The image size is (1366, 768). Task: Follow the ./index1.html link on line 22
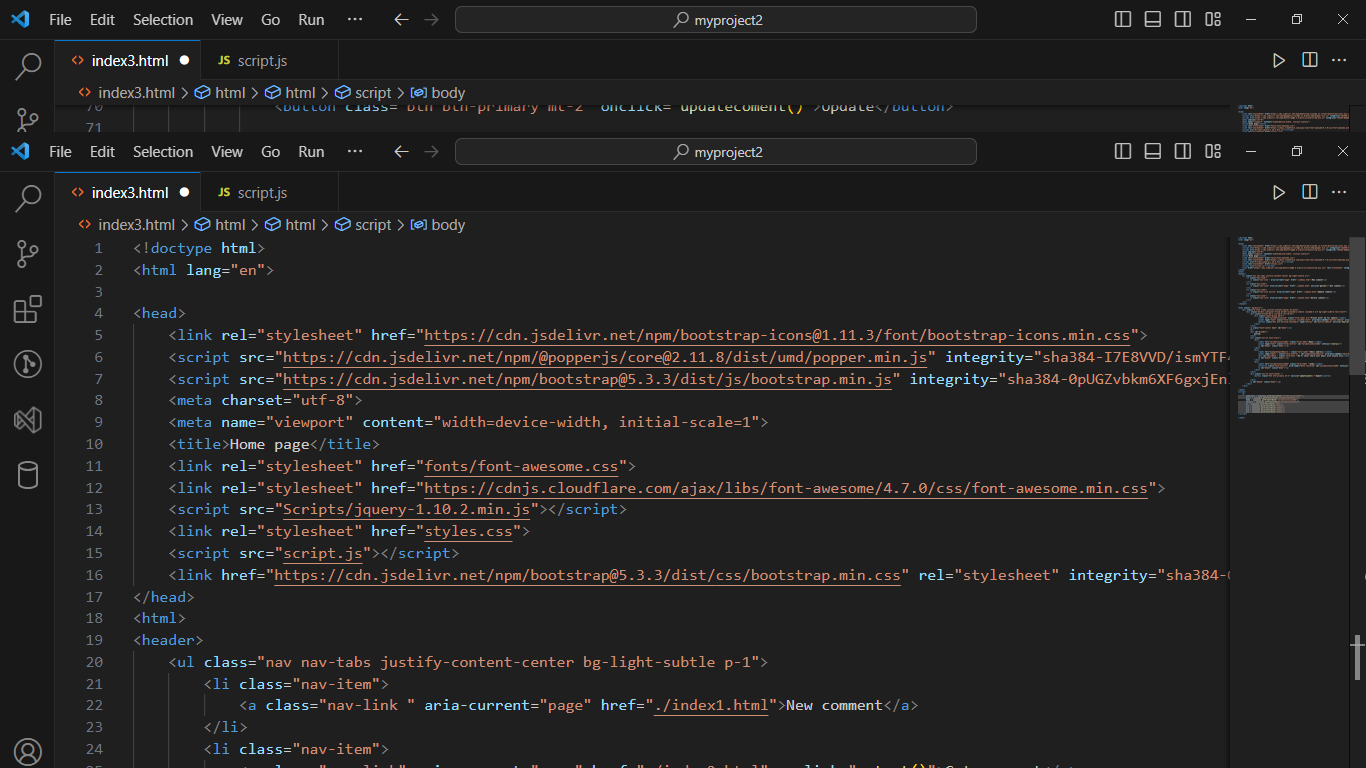pos(711,705)
